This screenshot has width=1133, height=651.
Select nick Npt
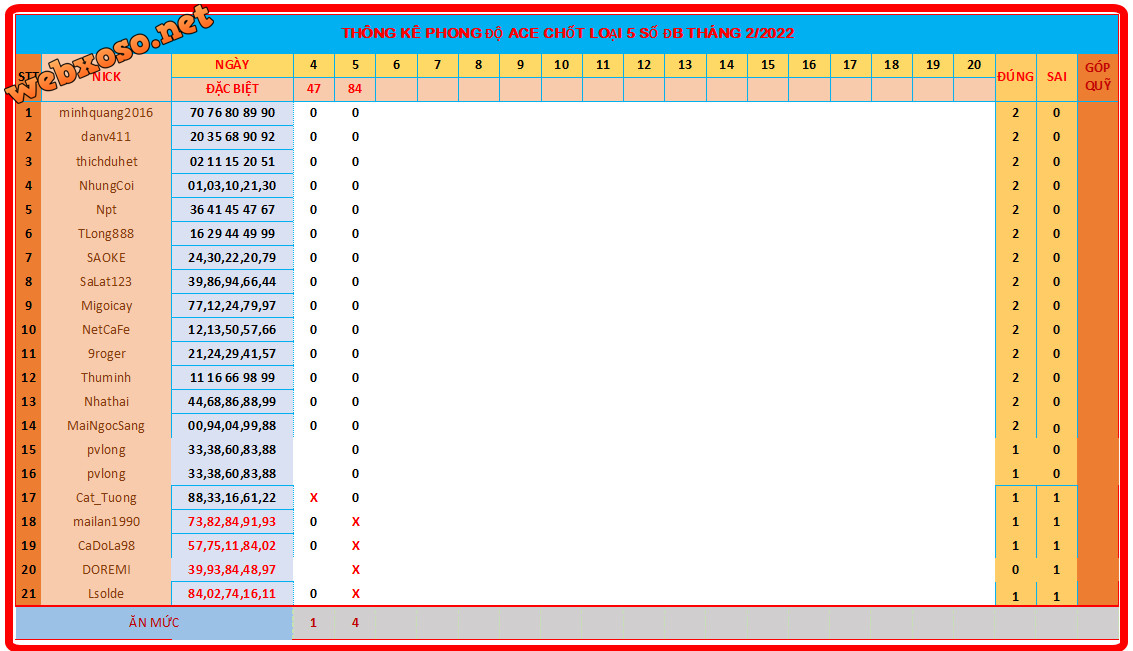point(106,210)
